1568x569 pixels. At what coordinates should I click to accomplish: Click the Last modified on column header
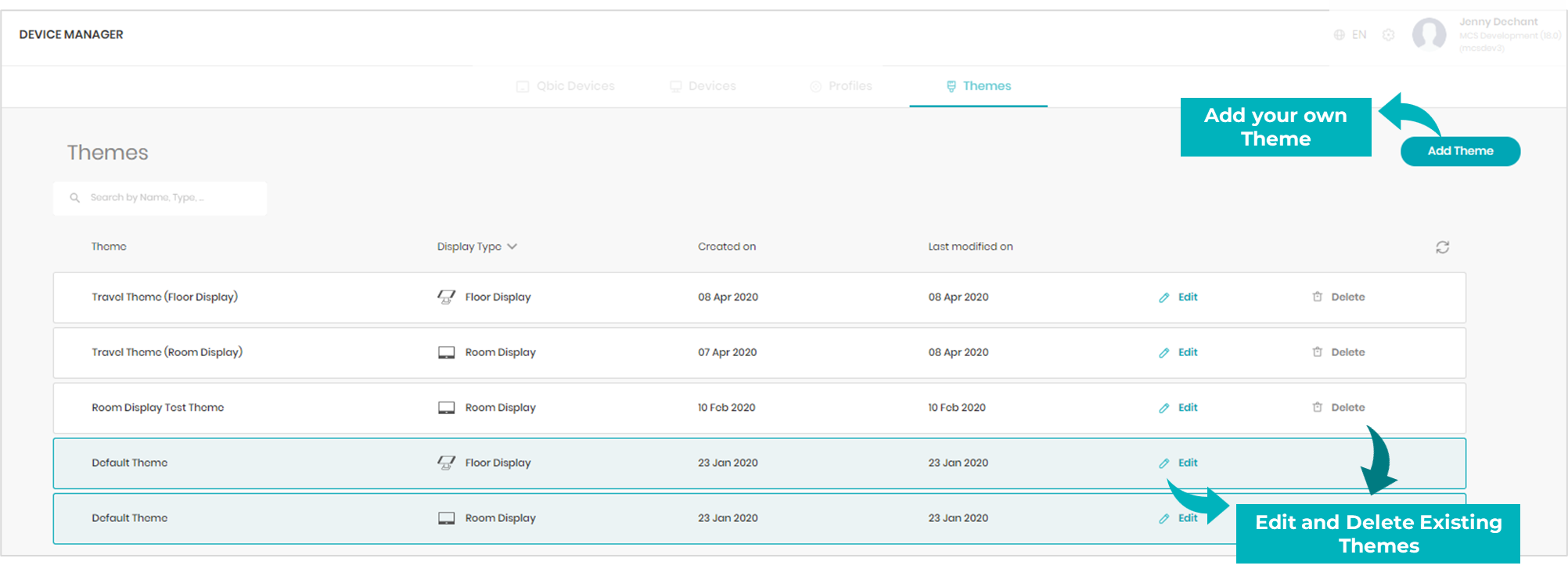(970, 247)
